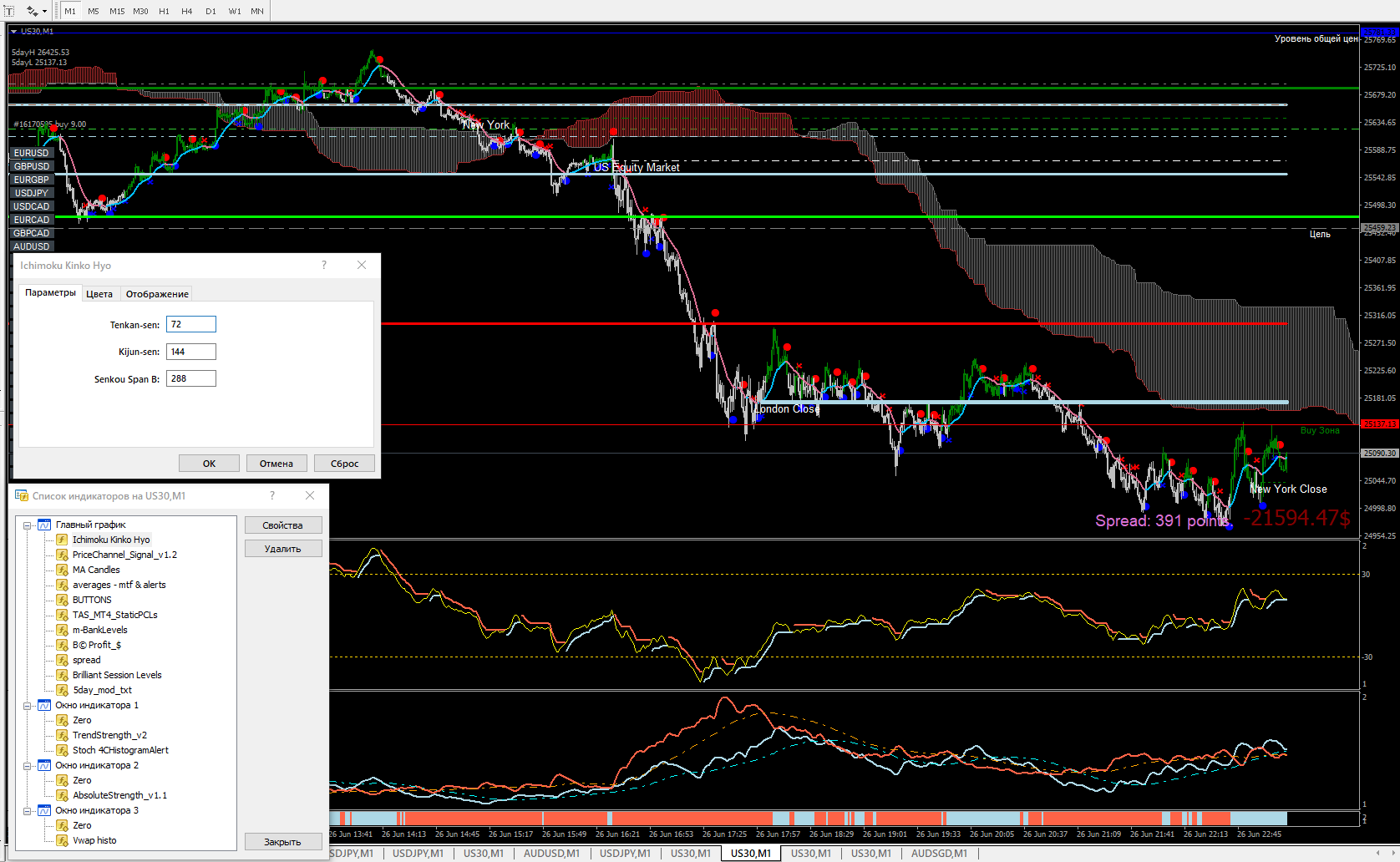The image size is (1400, 862).
Task: Collapse the Главный график tree node
Action: [27, 525]
